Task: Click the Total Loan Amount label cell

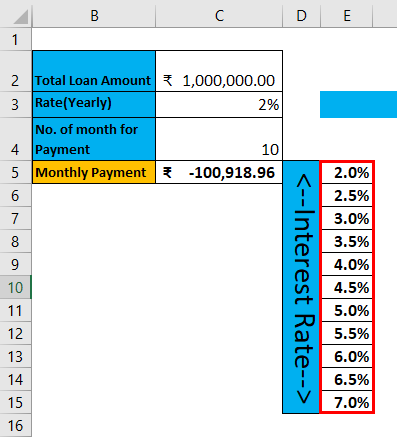Action: [94, 71]
